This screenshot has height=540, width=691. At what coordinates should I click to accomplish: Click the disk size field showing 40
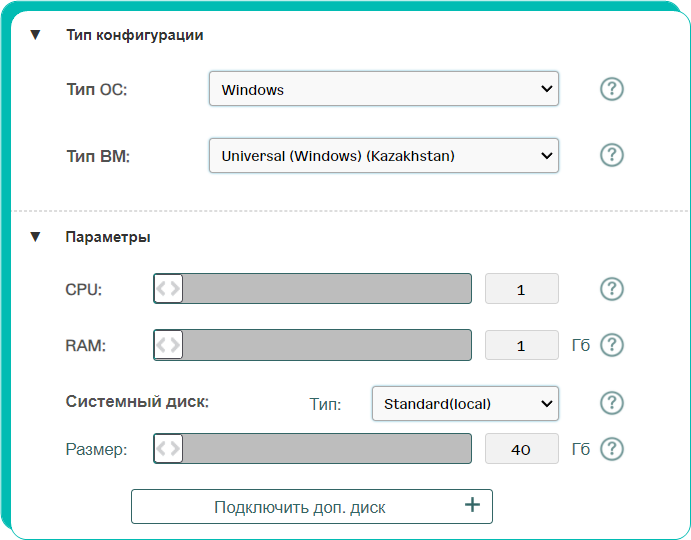522,449
